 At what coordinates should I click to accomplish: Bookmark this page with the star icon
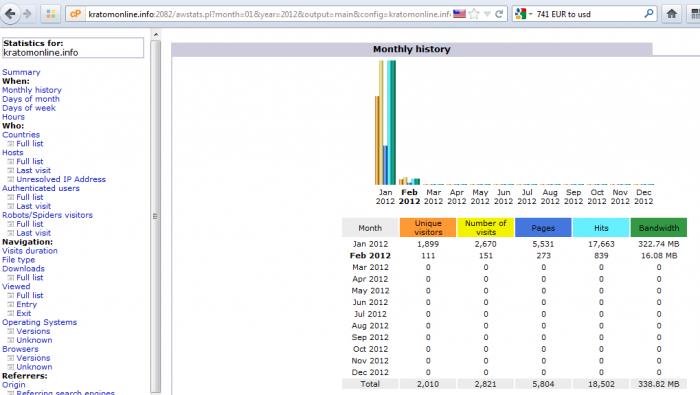475,14
